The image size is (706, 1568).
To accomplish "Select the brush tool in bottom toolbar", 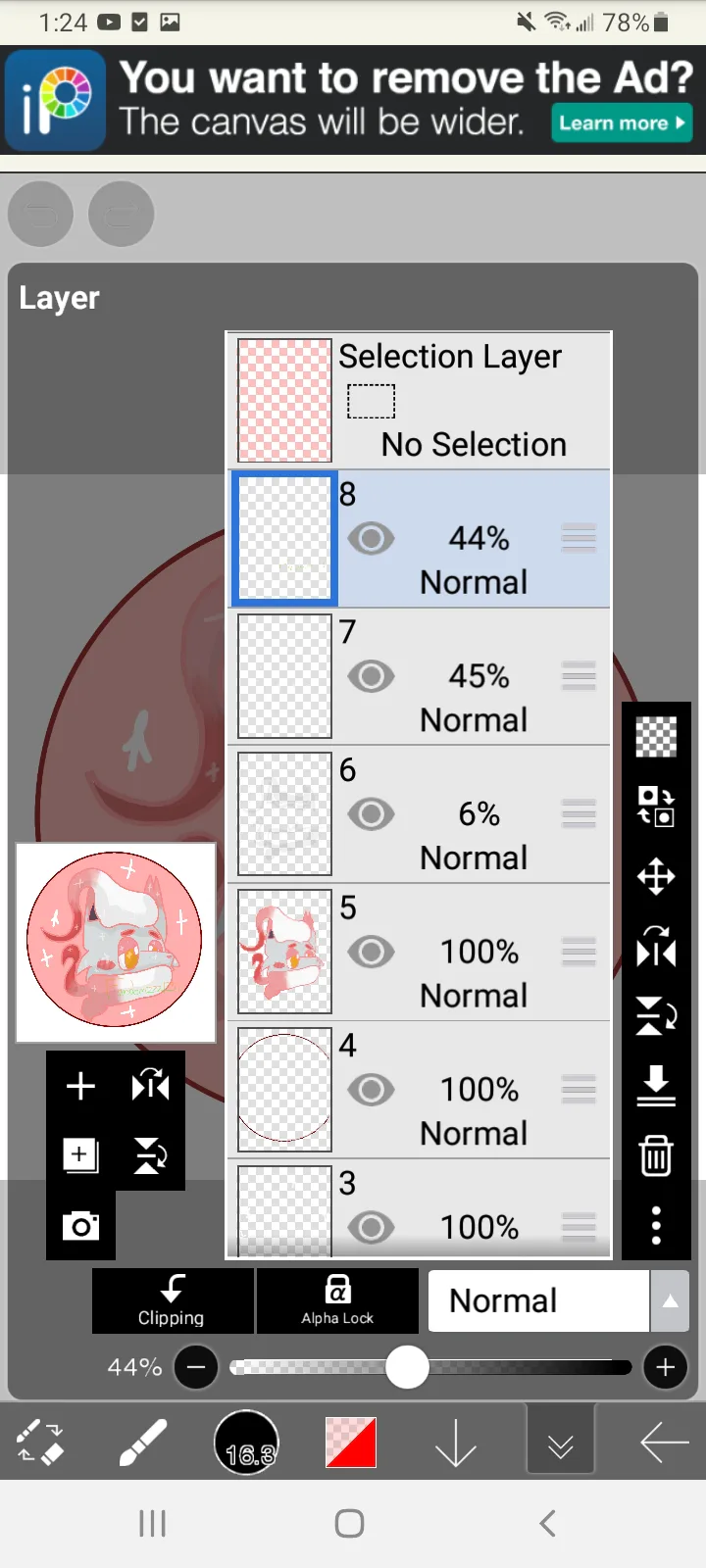I will coord(143,1443).
